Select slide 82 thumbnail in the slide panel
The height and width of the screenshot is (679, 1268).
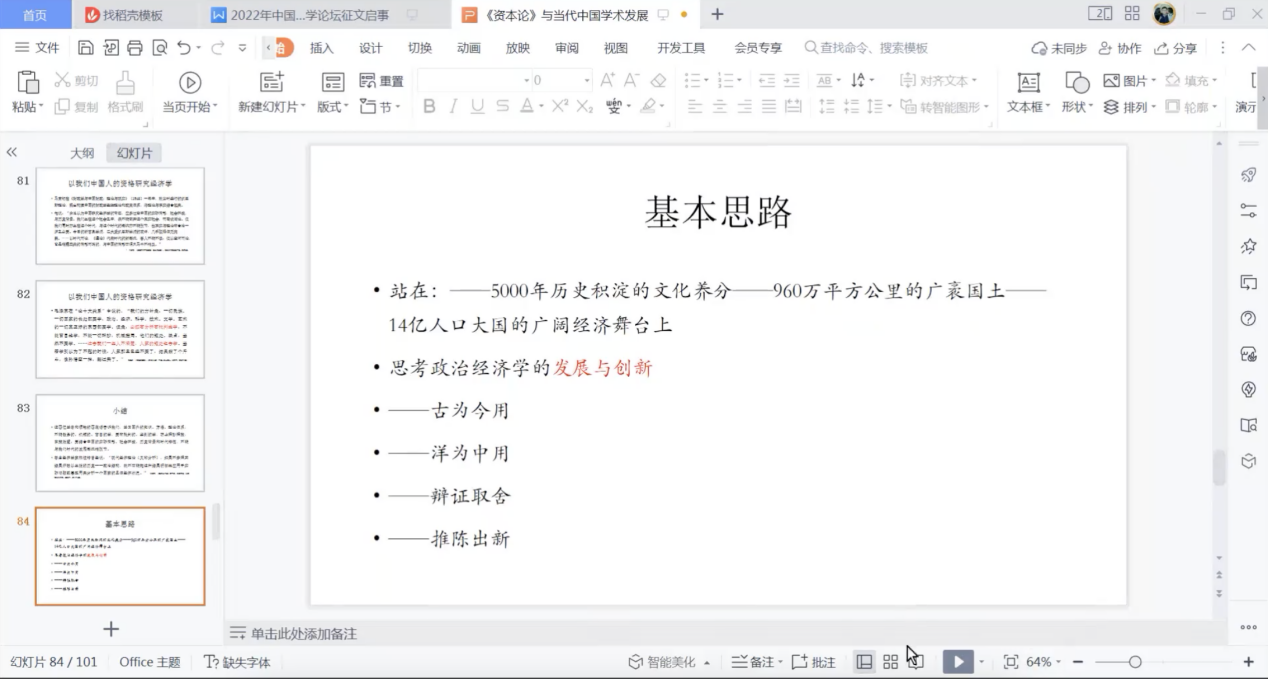coord(120,329)
